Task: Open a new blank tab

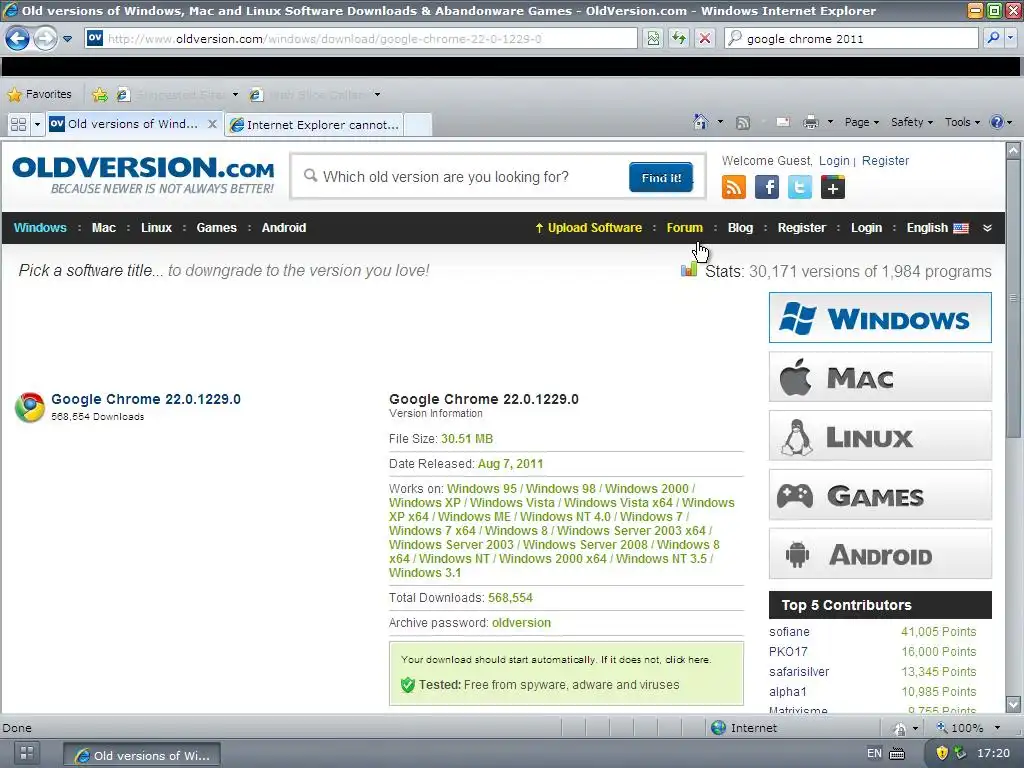Action: click(x=418, y=125)
